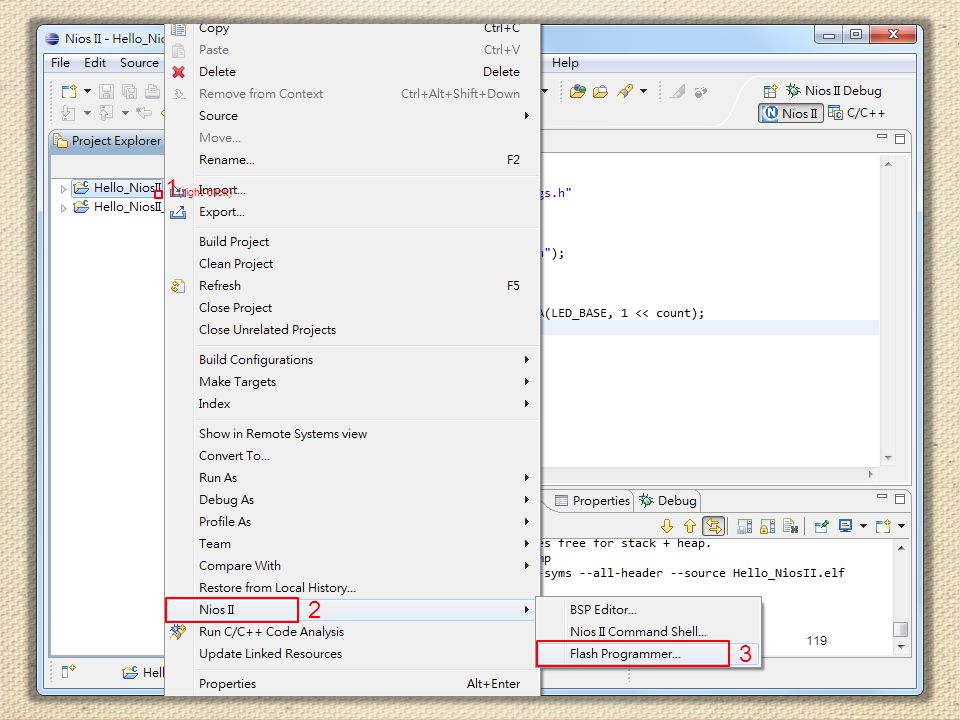Minimize the editor area

(x=882, y=137)
